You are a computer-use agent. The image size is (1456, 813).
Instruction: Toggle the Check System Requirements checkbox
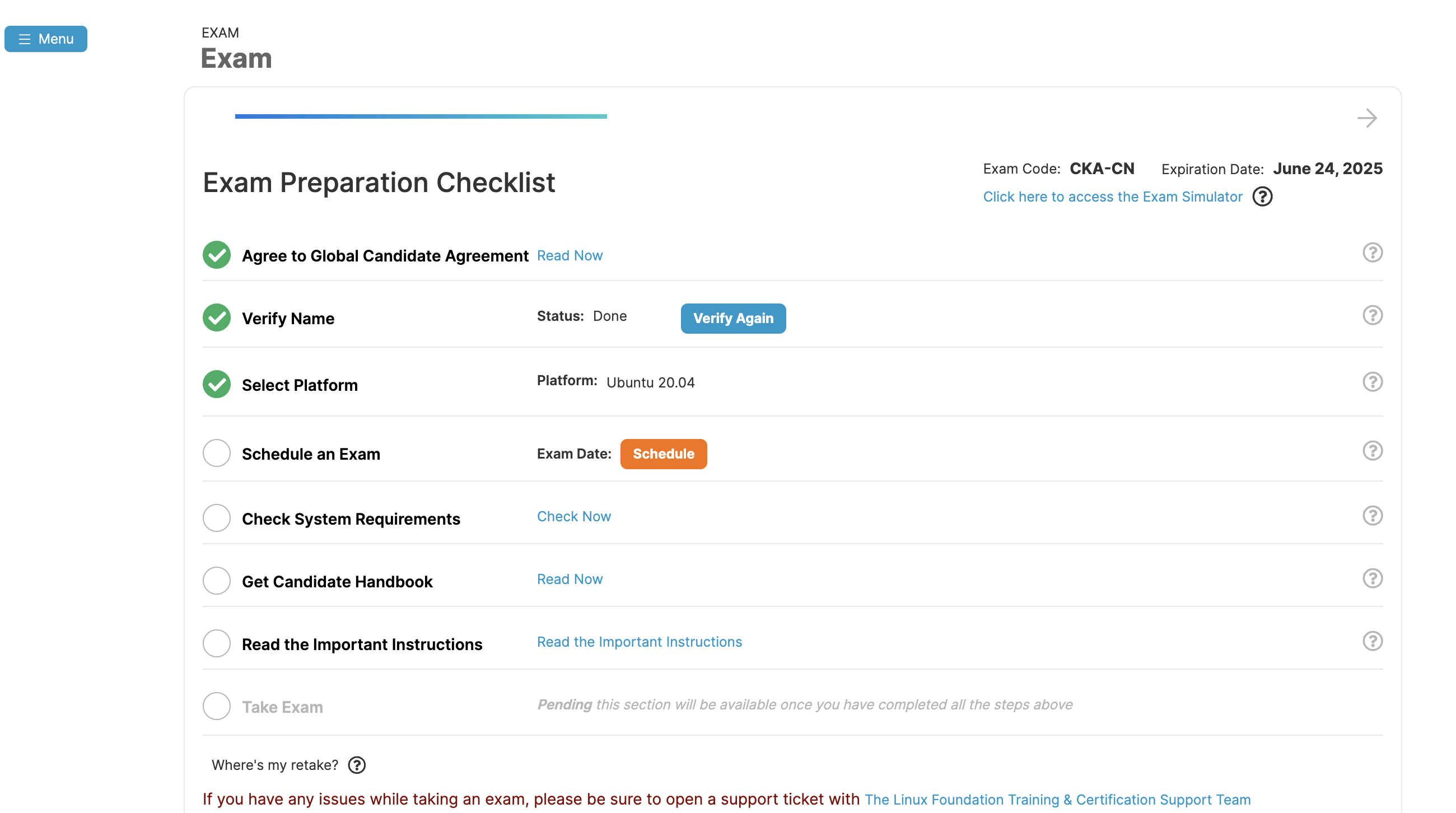coord(217,519)
